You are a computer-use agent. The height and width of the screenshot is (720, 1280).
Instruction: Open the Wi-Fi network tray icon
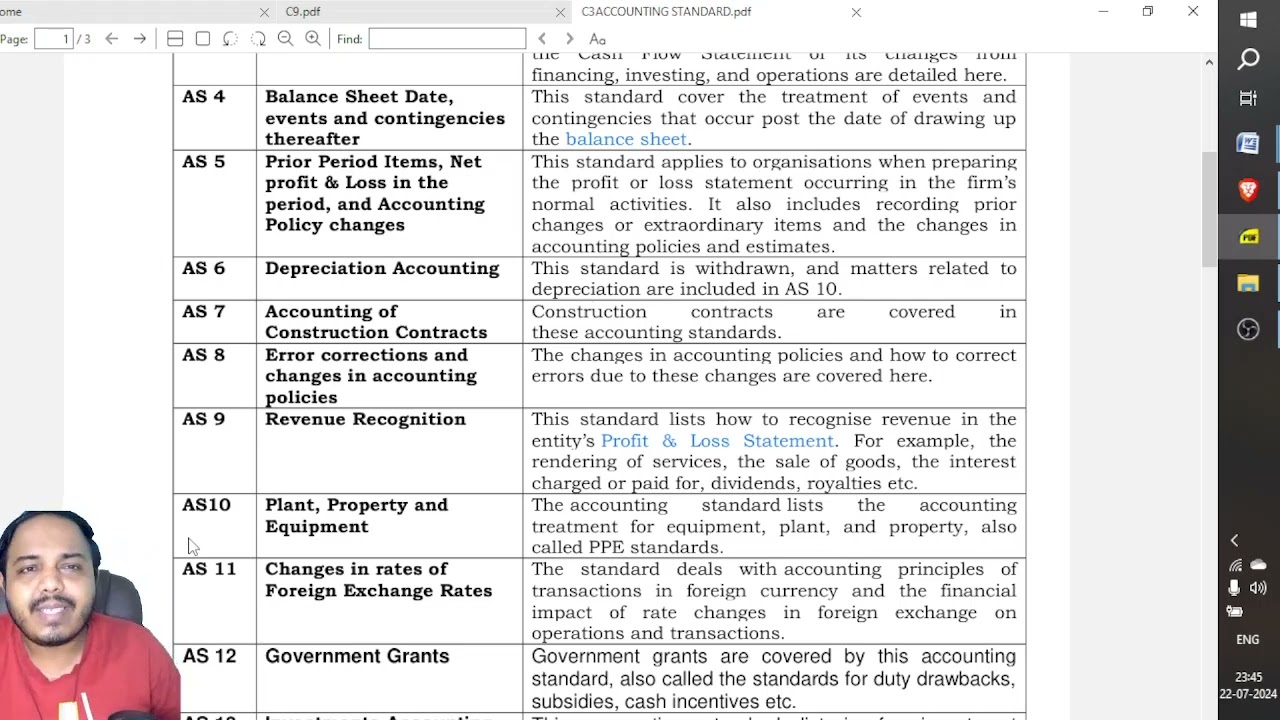[1236, 565]
